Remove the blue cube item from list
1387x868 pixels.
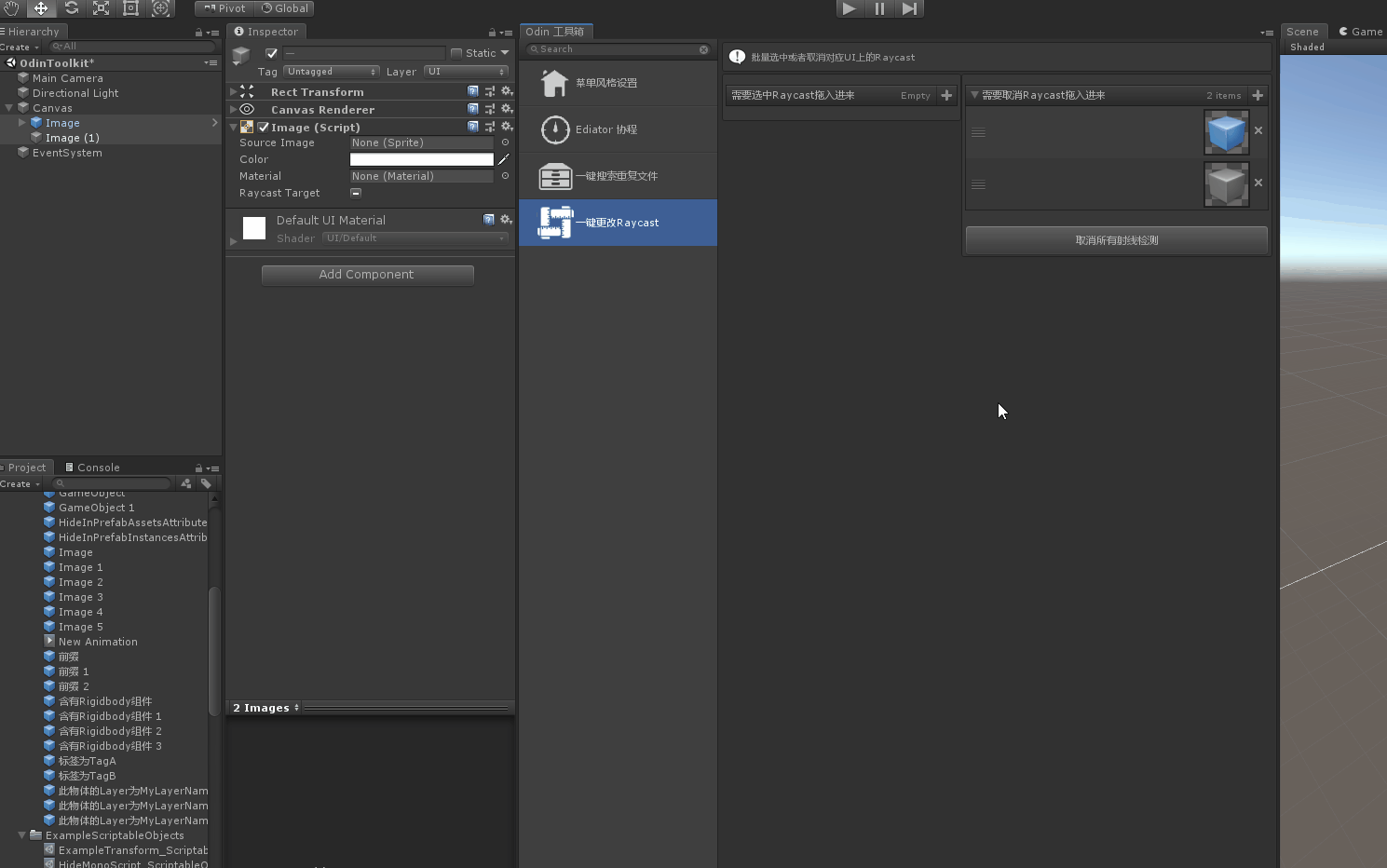(x=1258, y=130)
